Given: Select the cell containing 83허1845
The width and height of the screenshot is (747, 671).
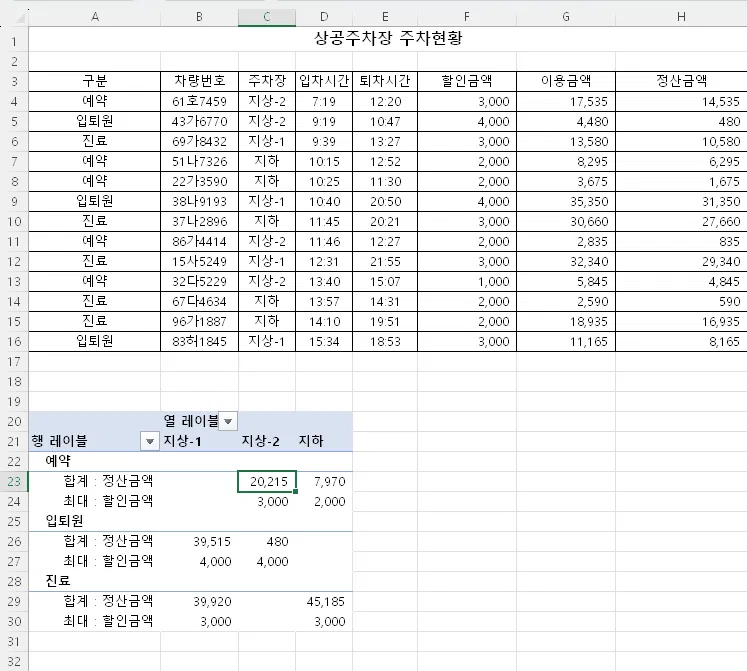Looking at the screenshot, I should (x=200, y=342).
